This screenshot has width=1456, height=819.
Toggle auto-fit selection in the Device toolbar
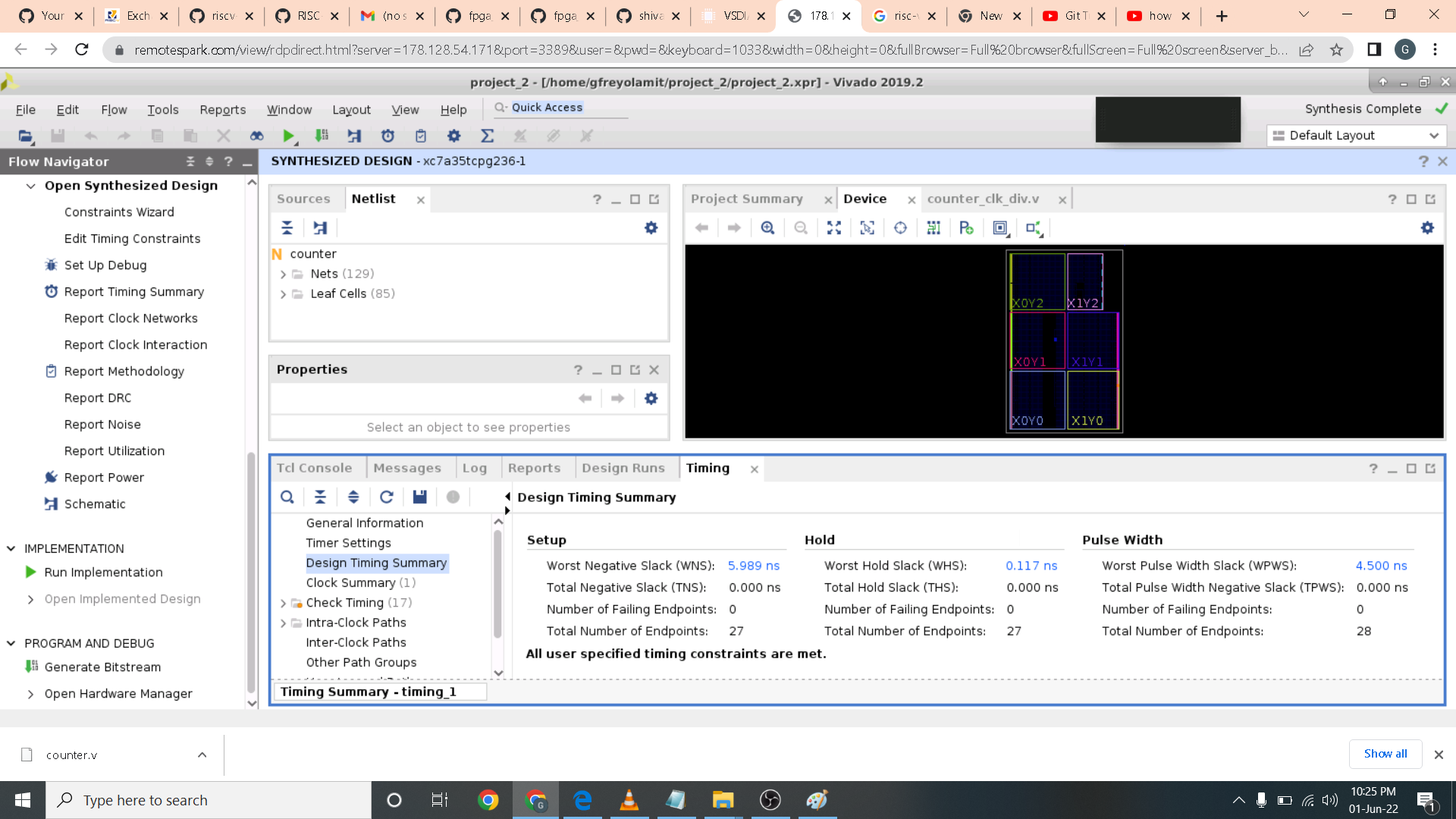pos(867,228)
